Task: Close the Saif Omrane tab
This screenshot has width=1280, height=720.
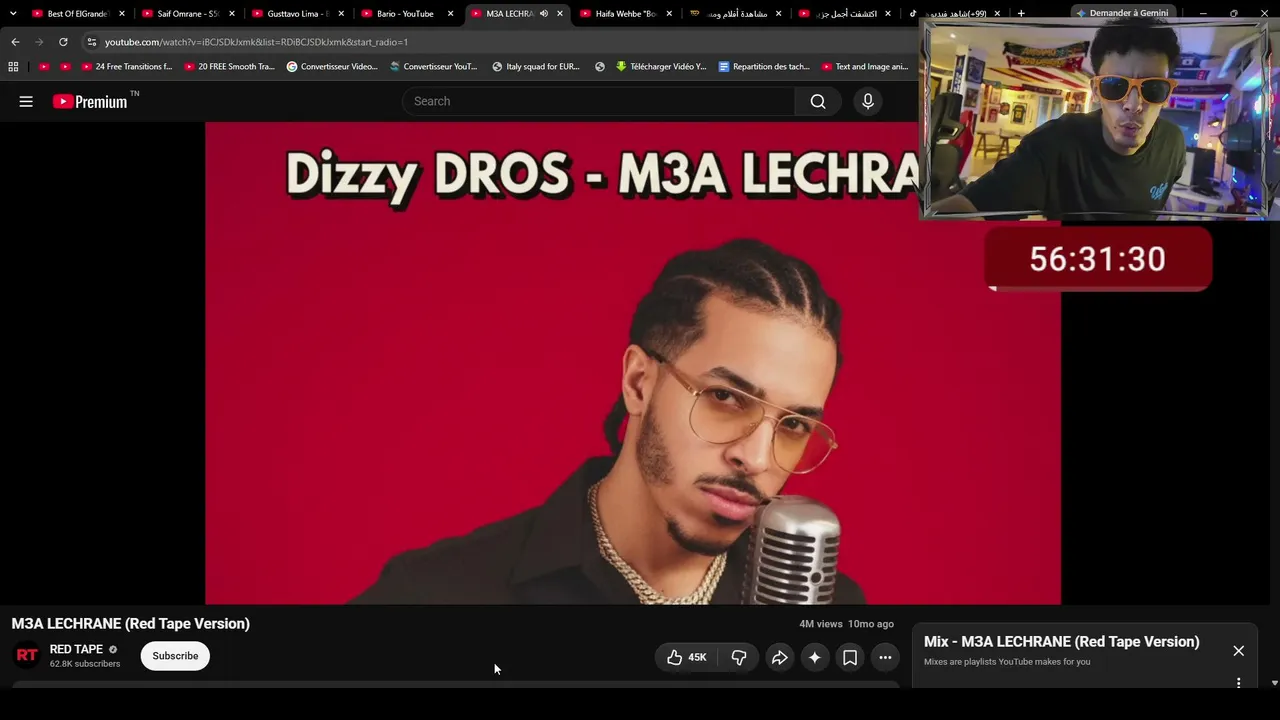Action: pyautogui.click(x=231, y=14)
